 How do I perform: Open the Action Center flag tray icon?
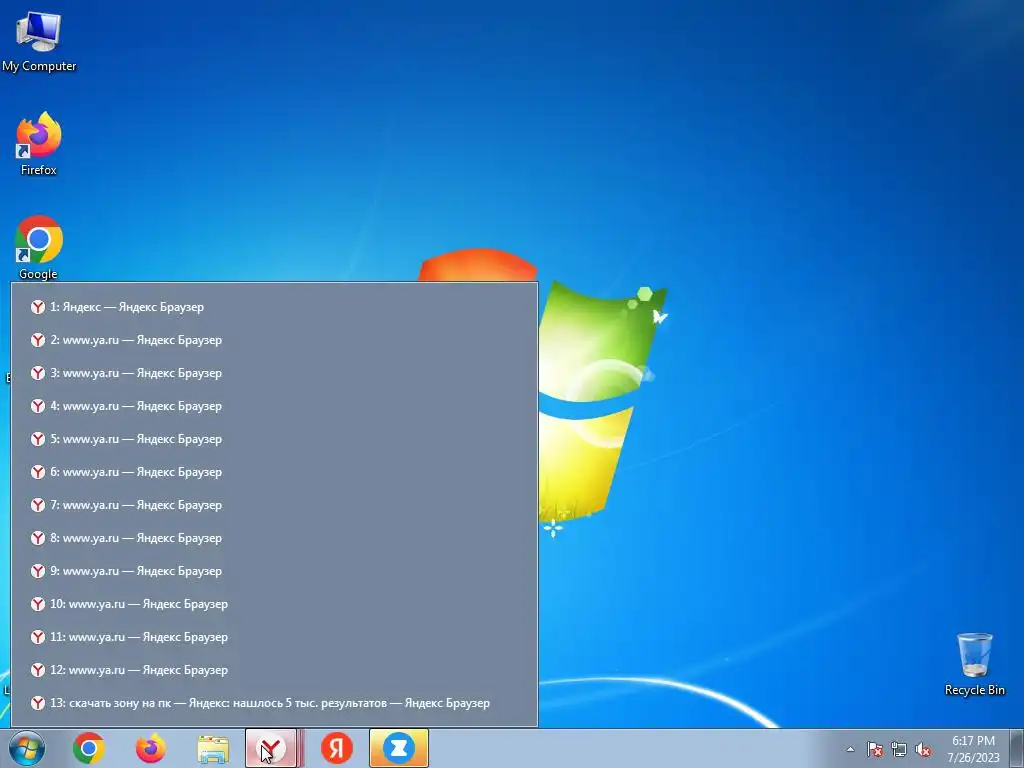875,749
